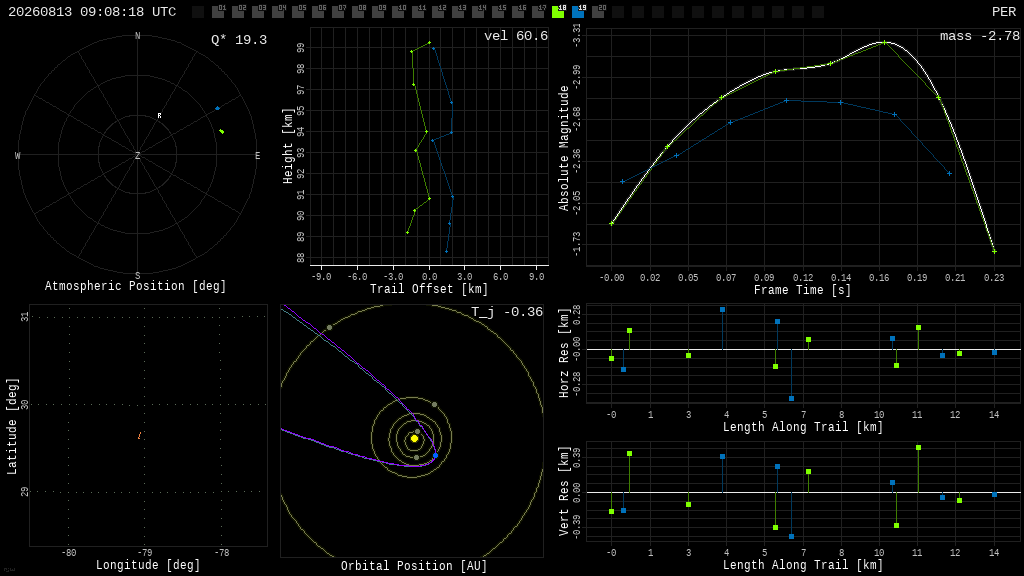The height and width of the screenshot is (576, 1024).
Task: Select the green station 18 indicator
Action: click(558, 12)
